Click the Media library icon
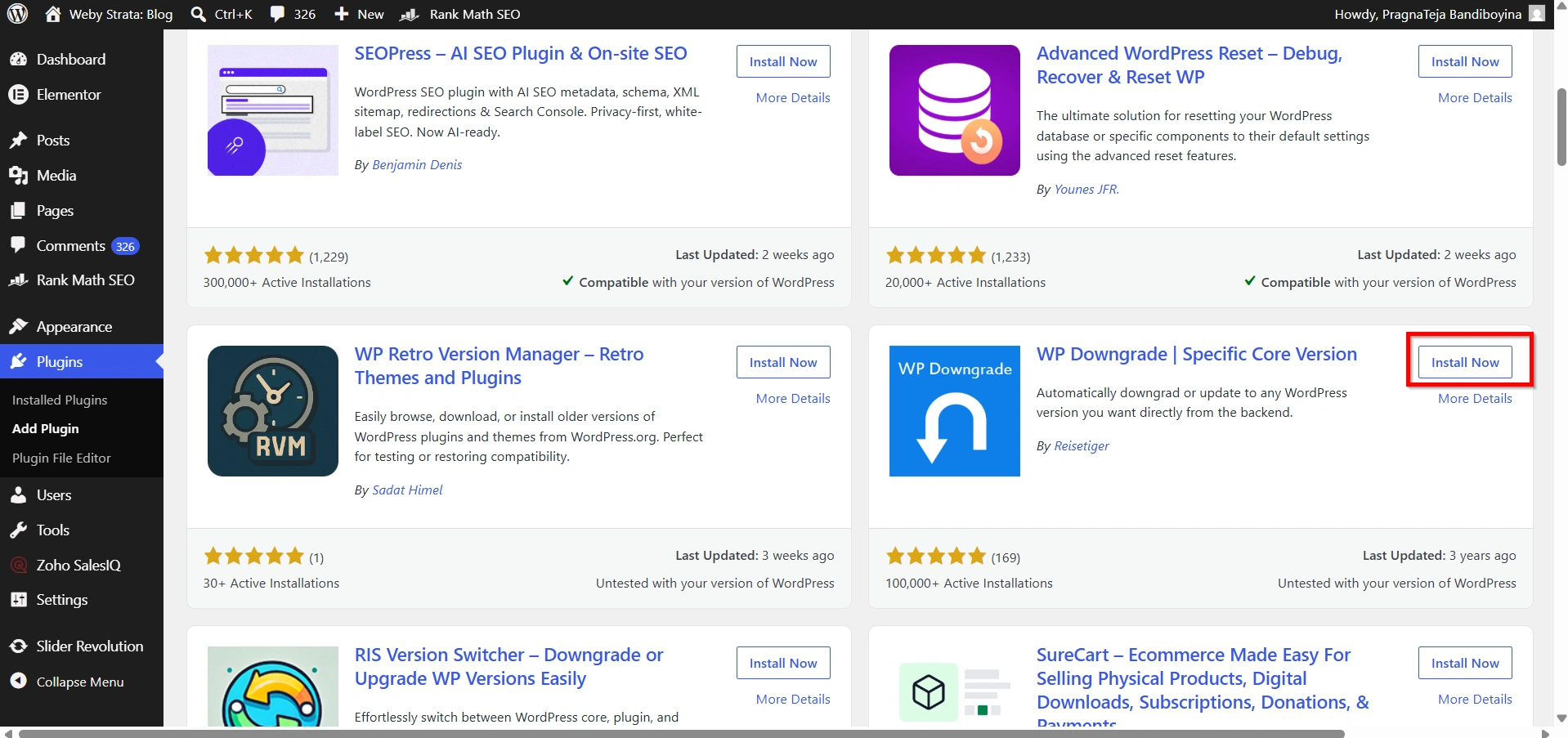The width and height of the screenshot is (1568, 738). (x=18, y=176)
